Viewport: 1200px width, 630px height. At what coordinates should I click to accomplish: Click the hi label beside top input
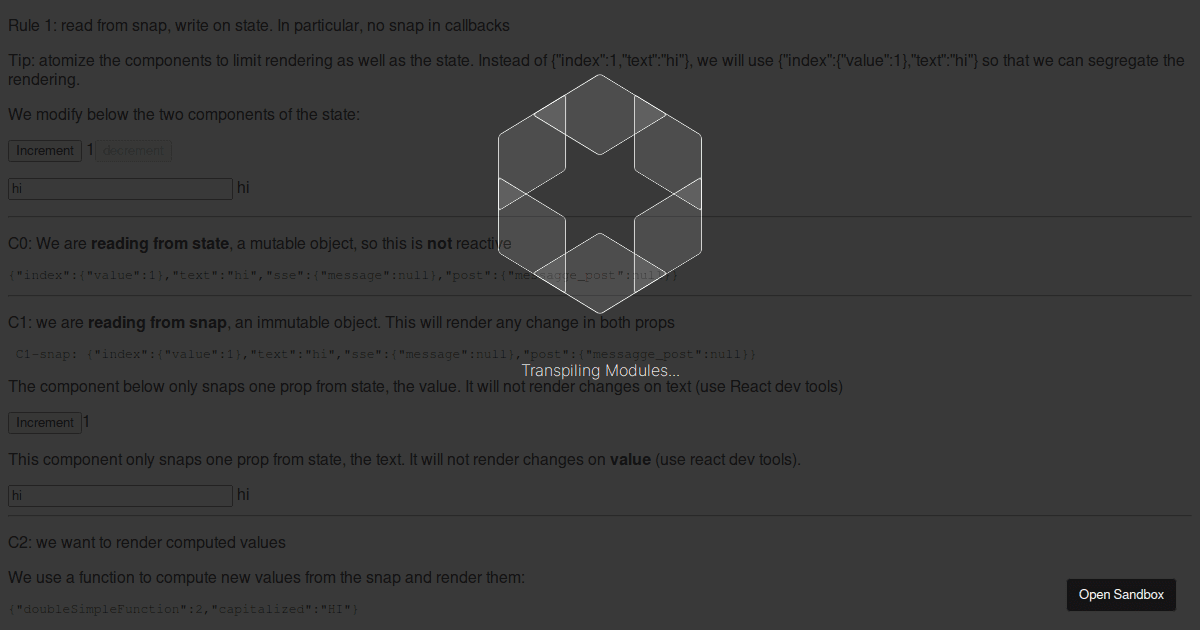click(x=243, y=187)
